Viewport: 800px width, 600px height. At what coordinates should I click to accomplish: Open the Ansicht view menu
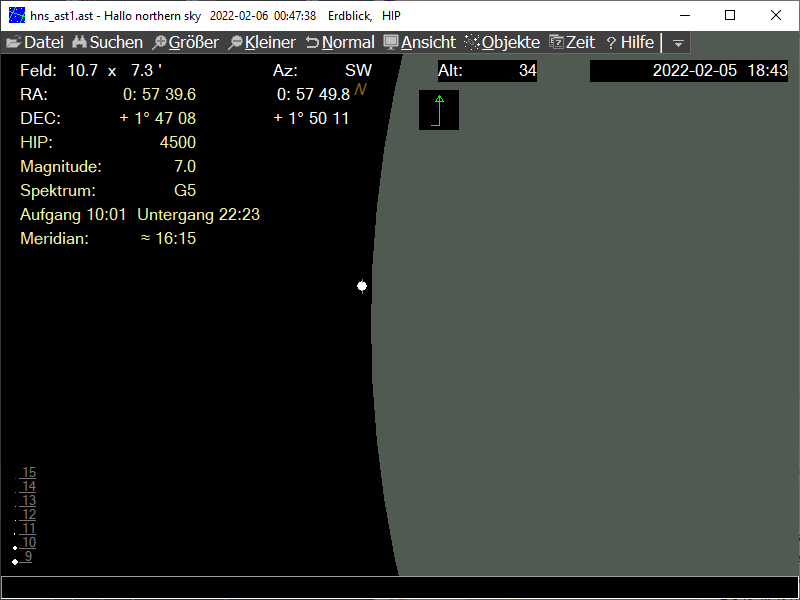(x=419, y=43)
